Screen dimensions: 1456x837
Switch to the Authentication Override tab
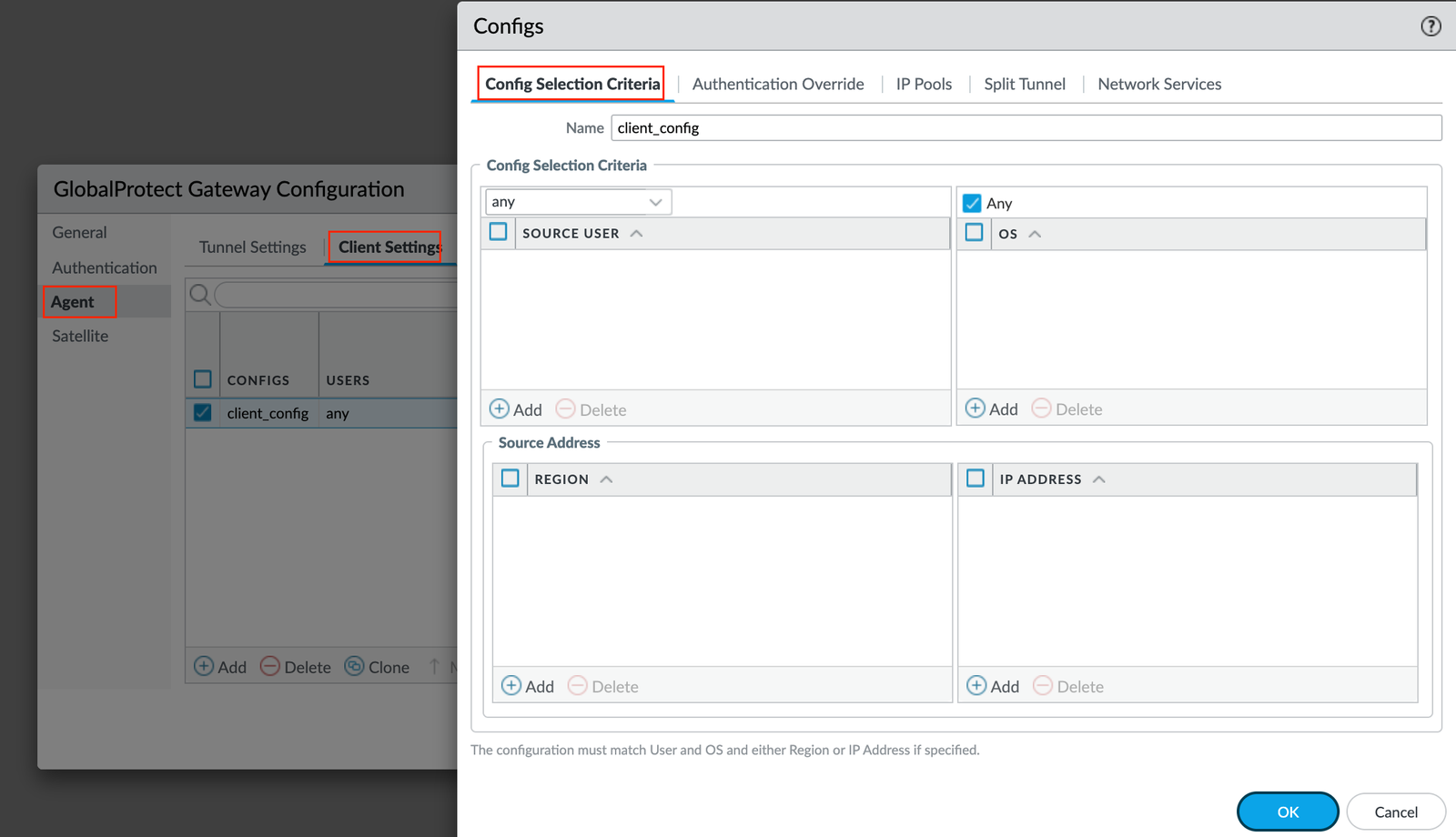point(778,84)
